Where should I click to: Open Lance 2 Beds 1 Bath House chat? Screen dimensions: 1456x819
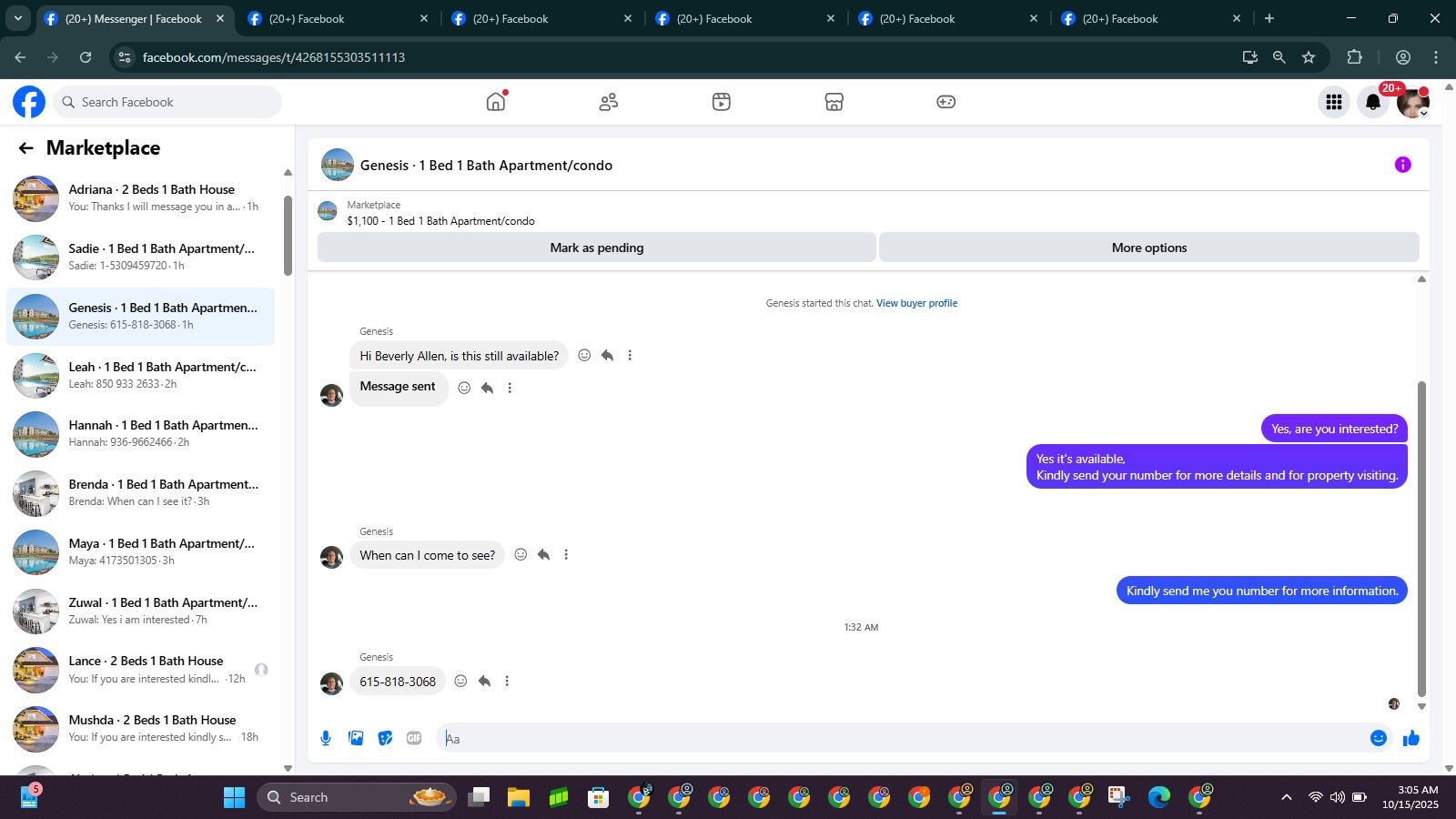pyautogui.click(x=141, y=670)
